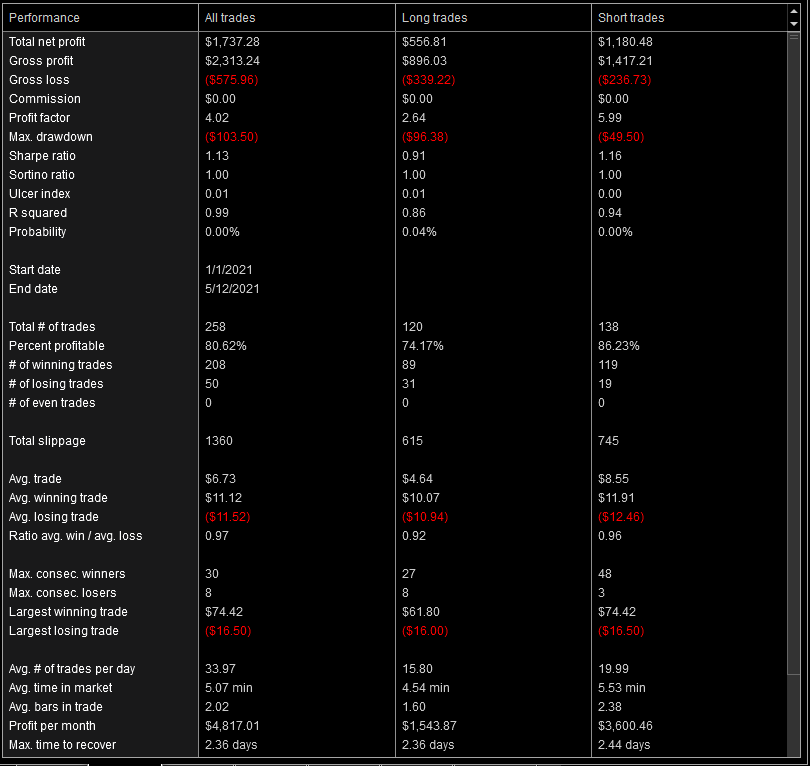Click the Long trades column header
The width and height of the screenshot is (810, 766).
(x=434, y=18)
